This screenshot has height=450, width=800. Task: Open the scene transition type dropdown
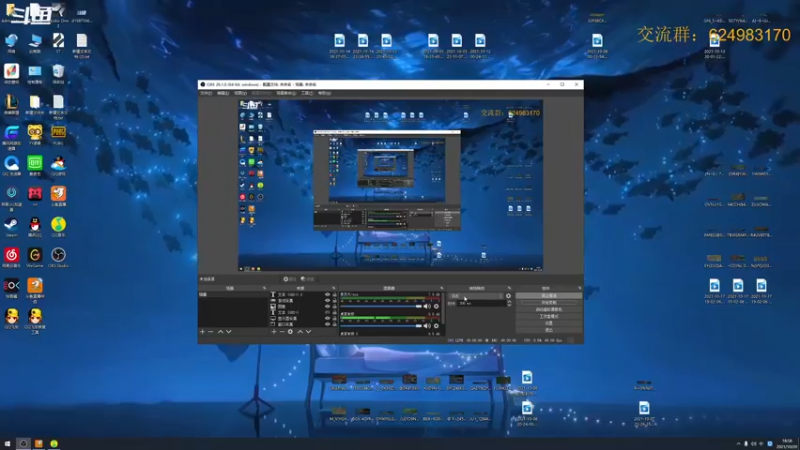point(477,296)
